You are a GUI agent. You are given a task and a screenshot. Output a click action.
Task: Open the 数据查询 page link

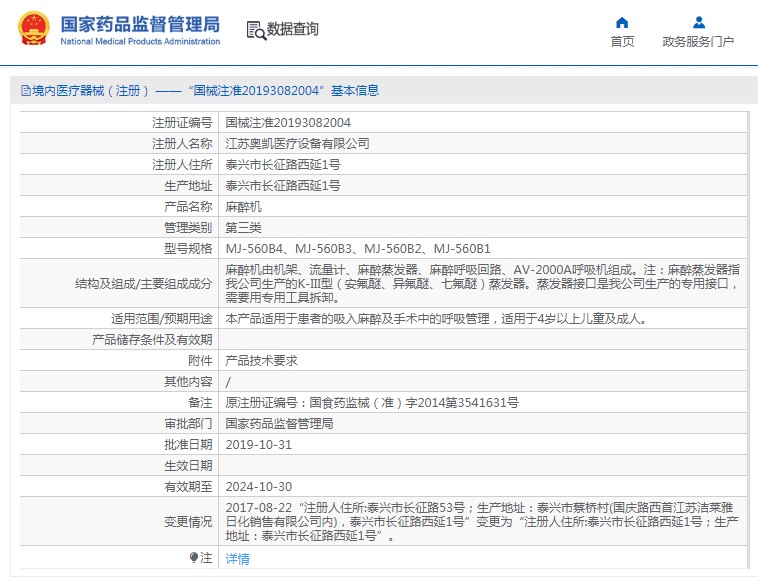point(293,30)
